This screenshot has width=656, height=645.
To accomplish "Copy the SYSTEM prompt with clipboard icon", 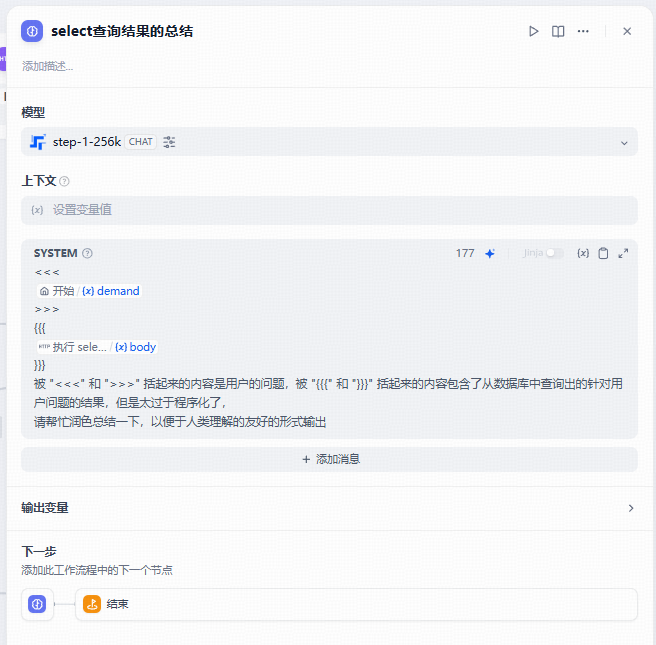I will 603,253.
